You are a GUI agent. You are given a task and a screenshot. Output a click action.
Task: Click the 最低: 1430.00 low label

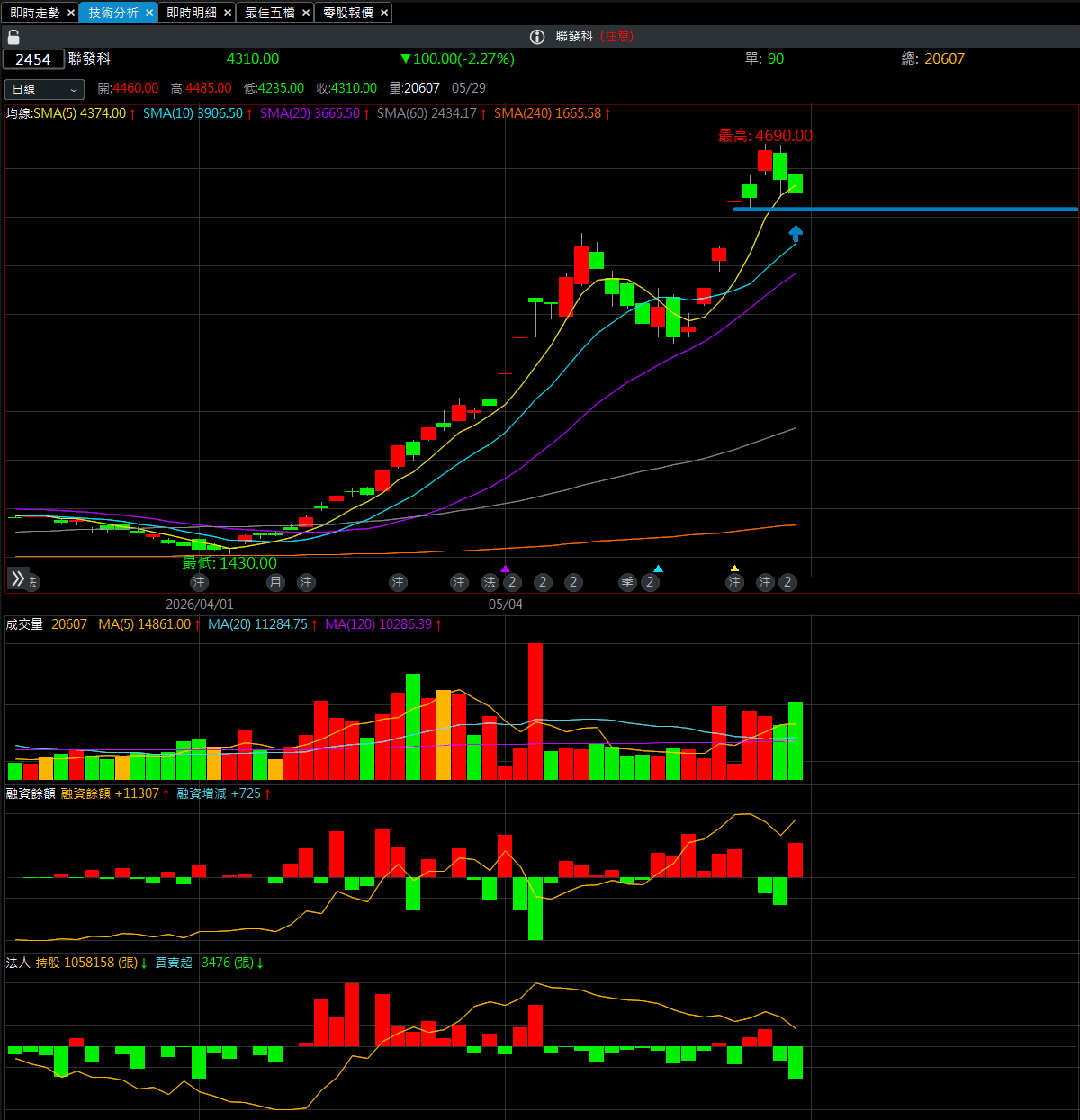[229, 563]
